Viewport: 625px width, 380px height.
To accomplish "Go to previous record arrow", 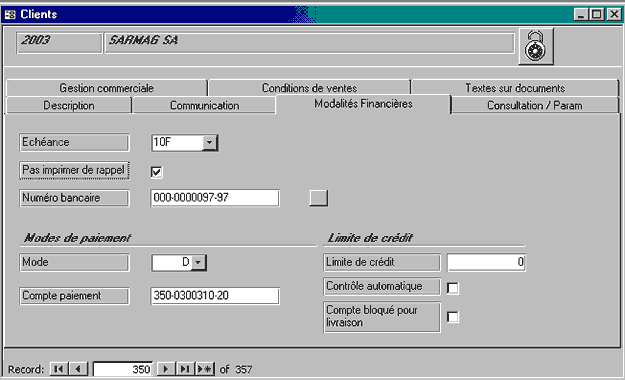I will pyautogui.click(x=79, y=369).
